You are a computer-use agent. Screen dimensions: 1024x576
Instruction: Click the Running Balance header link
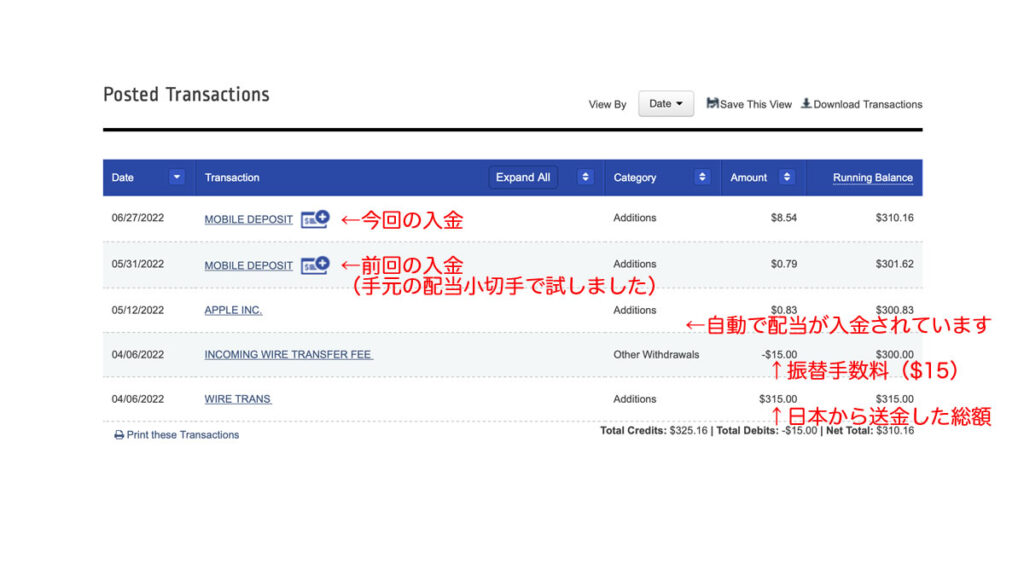pos(872,178)
